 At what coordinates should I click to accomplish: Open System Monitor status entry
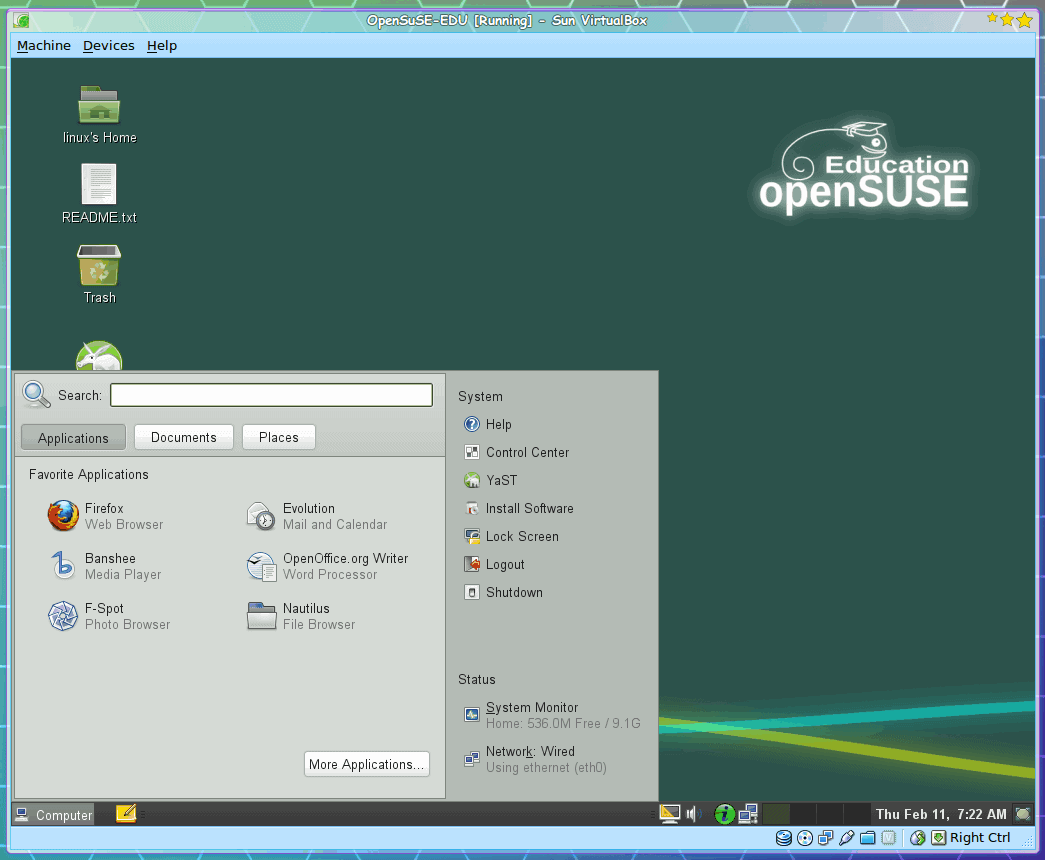point(552,715)
